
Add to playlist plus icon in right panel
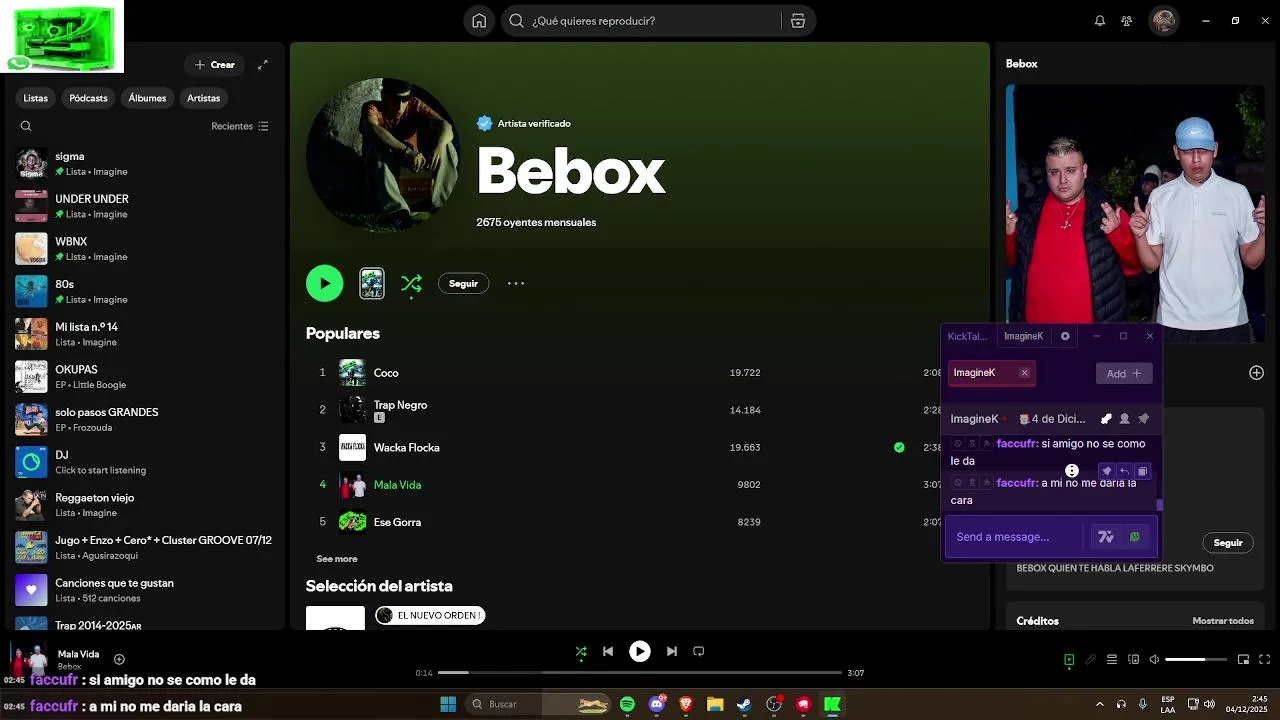point(1256,372)
